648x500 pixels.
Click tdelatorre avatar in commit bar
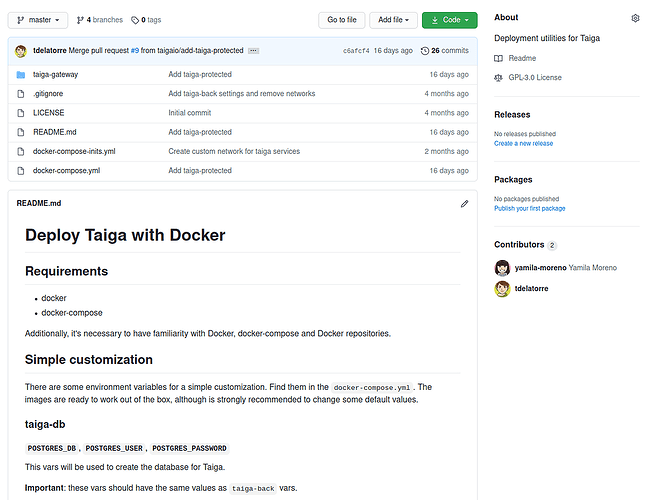click(x=21, y=51)
